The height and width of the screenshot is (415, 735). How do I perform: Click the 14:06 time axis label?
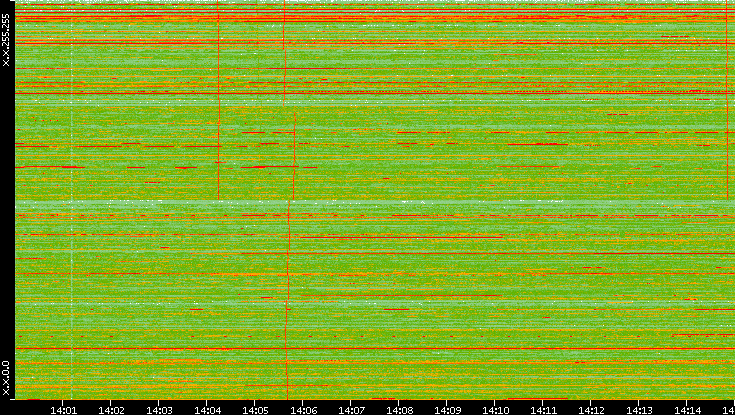pyautogui.click(x=303, y=410)
